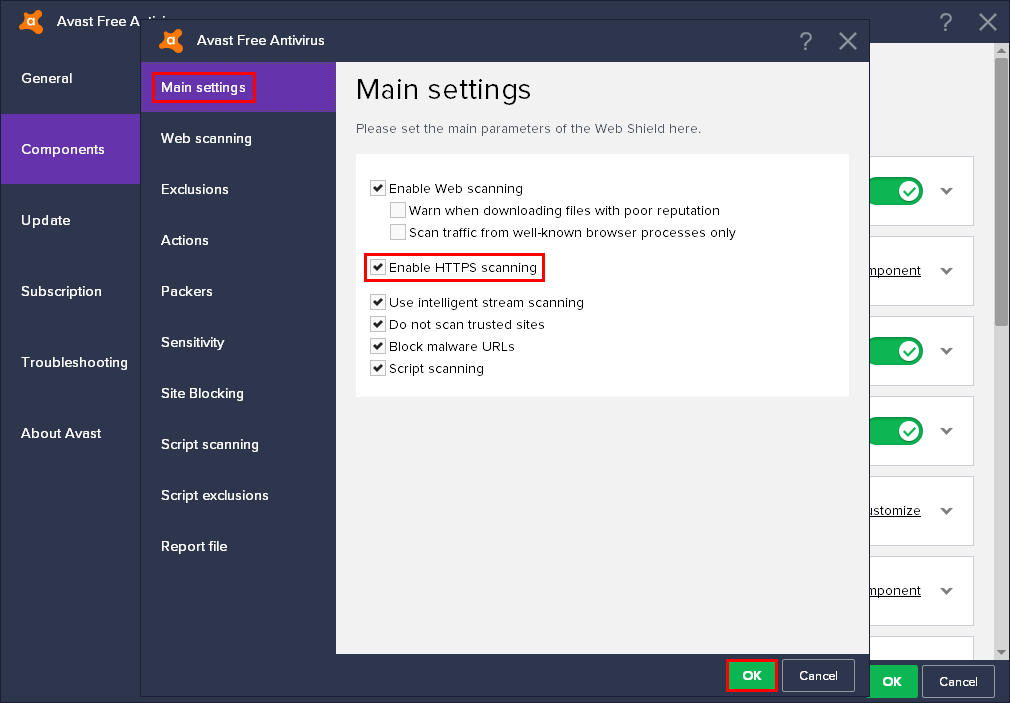Open help in the background settings window
Image resolution: width=1010 pixels, height=703 pixels.
coord(945,22)
